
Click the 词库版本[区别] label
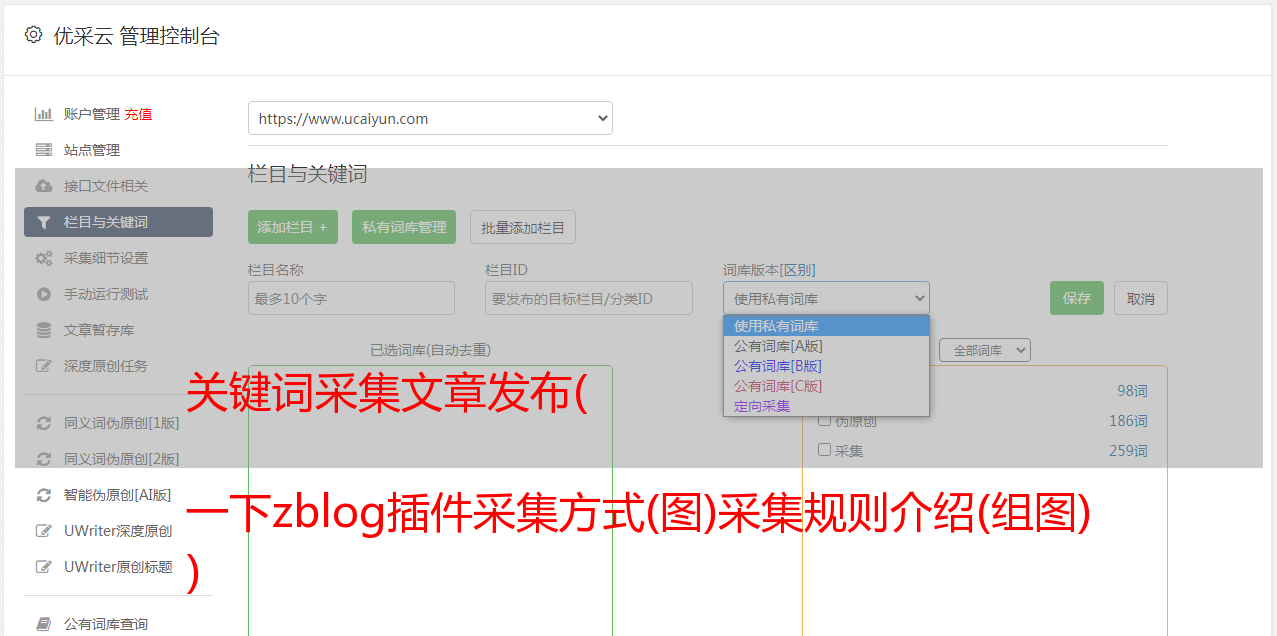[769, 270]
